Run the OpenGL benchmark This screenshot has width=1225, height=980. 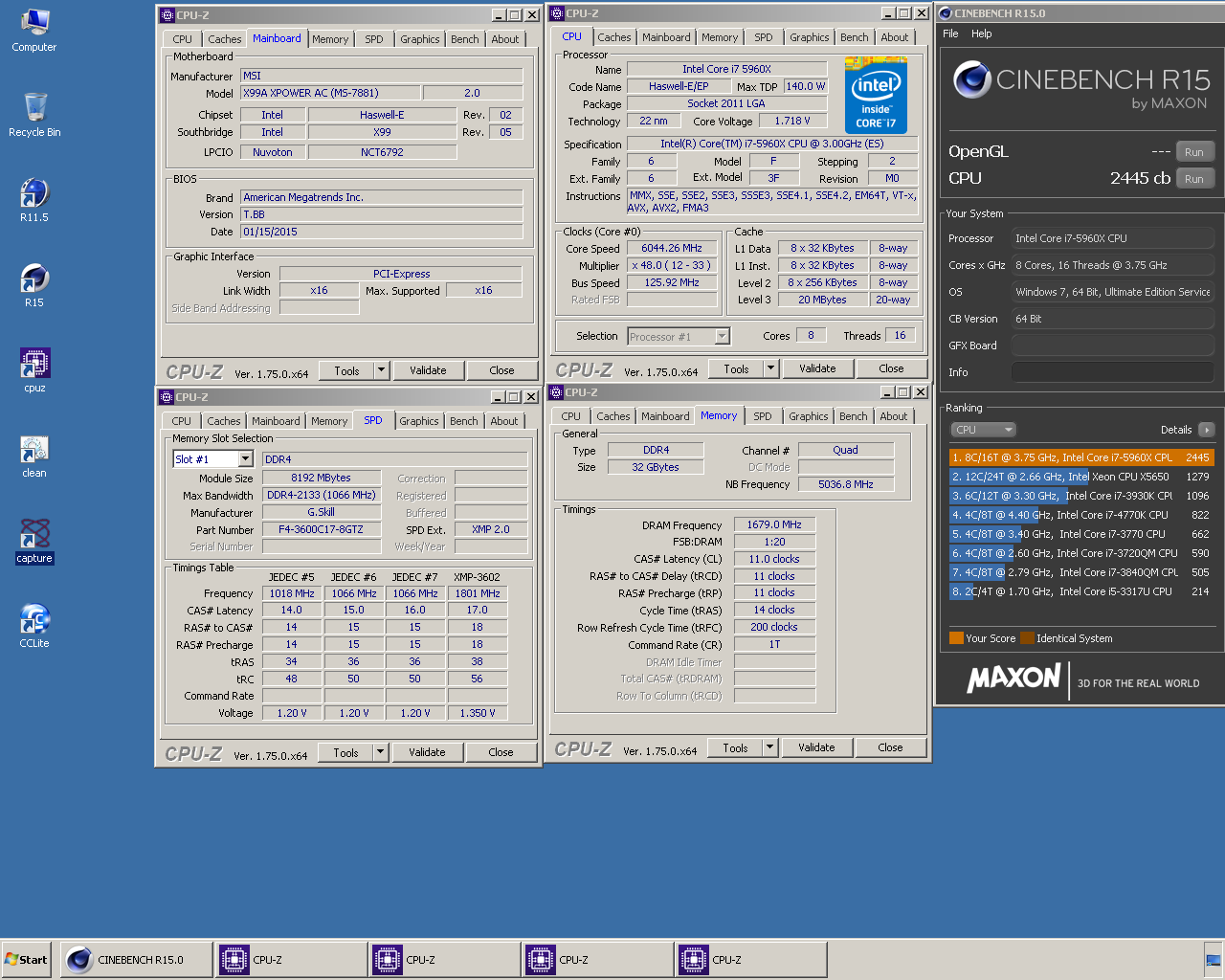click(x=1193, y=152)
